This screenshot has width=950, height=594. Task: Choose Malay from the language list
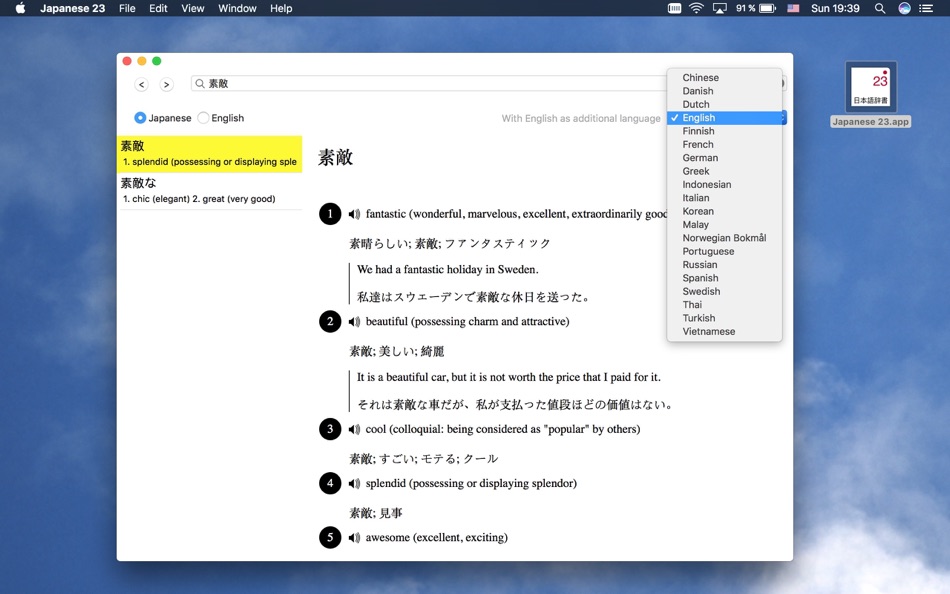tap(725, 224)
